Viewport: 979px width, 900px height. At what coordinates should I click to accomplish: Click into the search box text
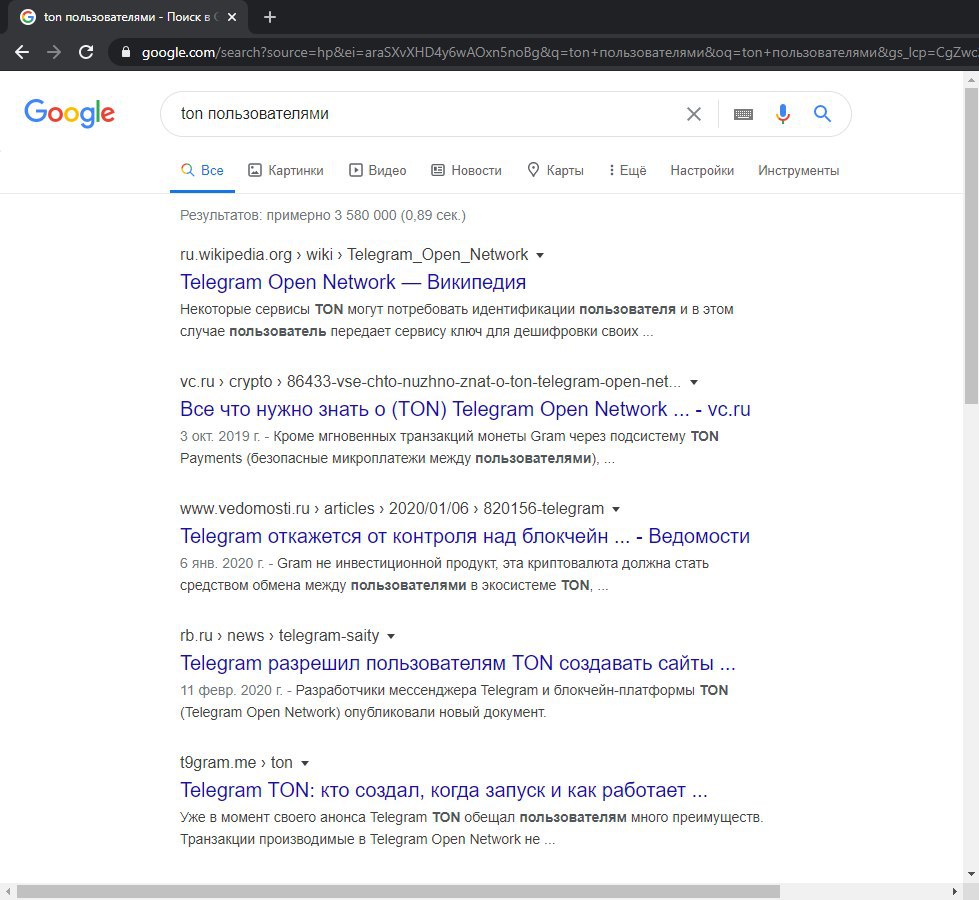[x=255, y=114]
